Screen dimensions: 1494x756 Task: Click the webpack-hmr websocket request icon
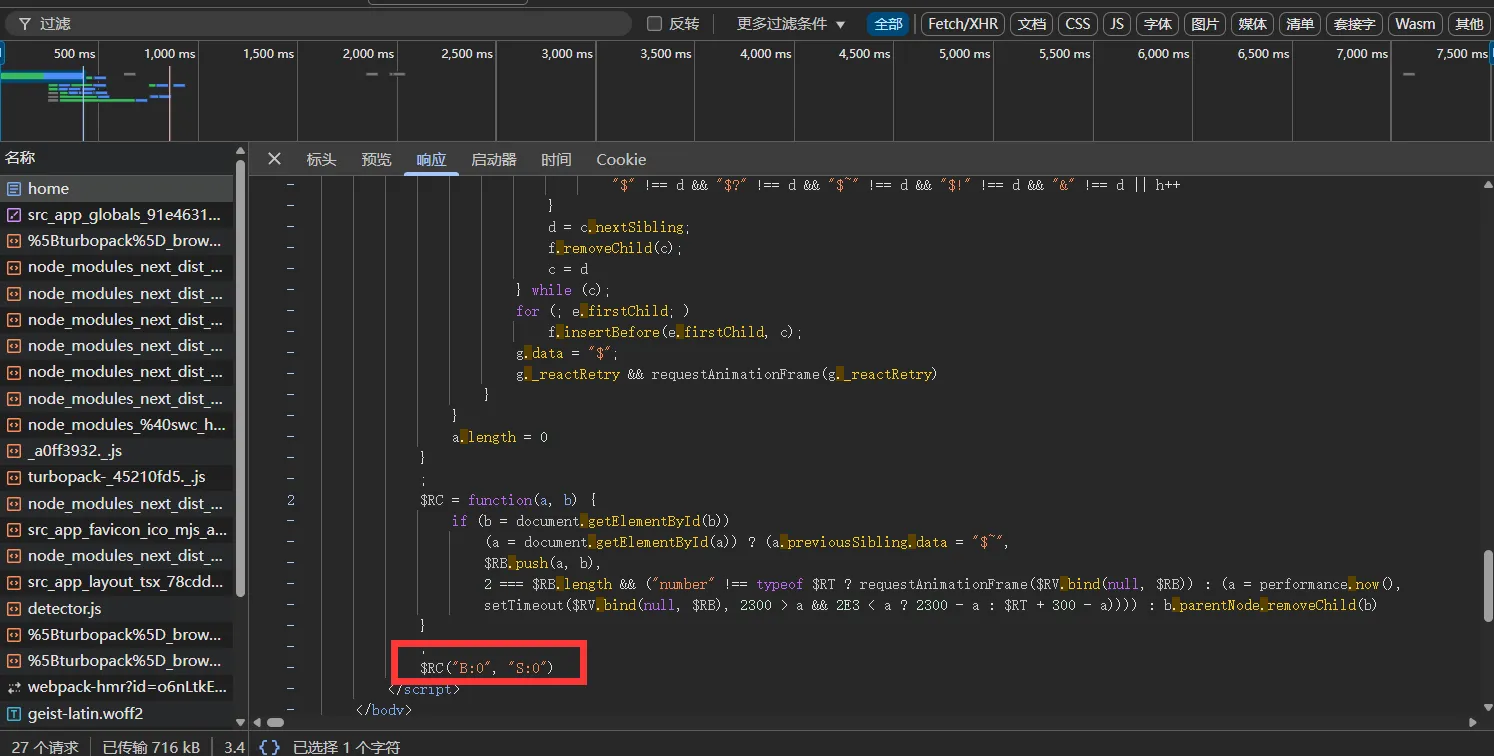tap(14, 687)
